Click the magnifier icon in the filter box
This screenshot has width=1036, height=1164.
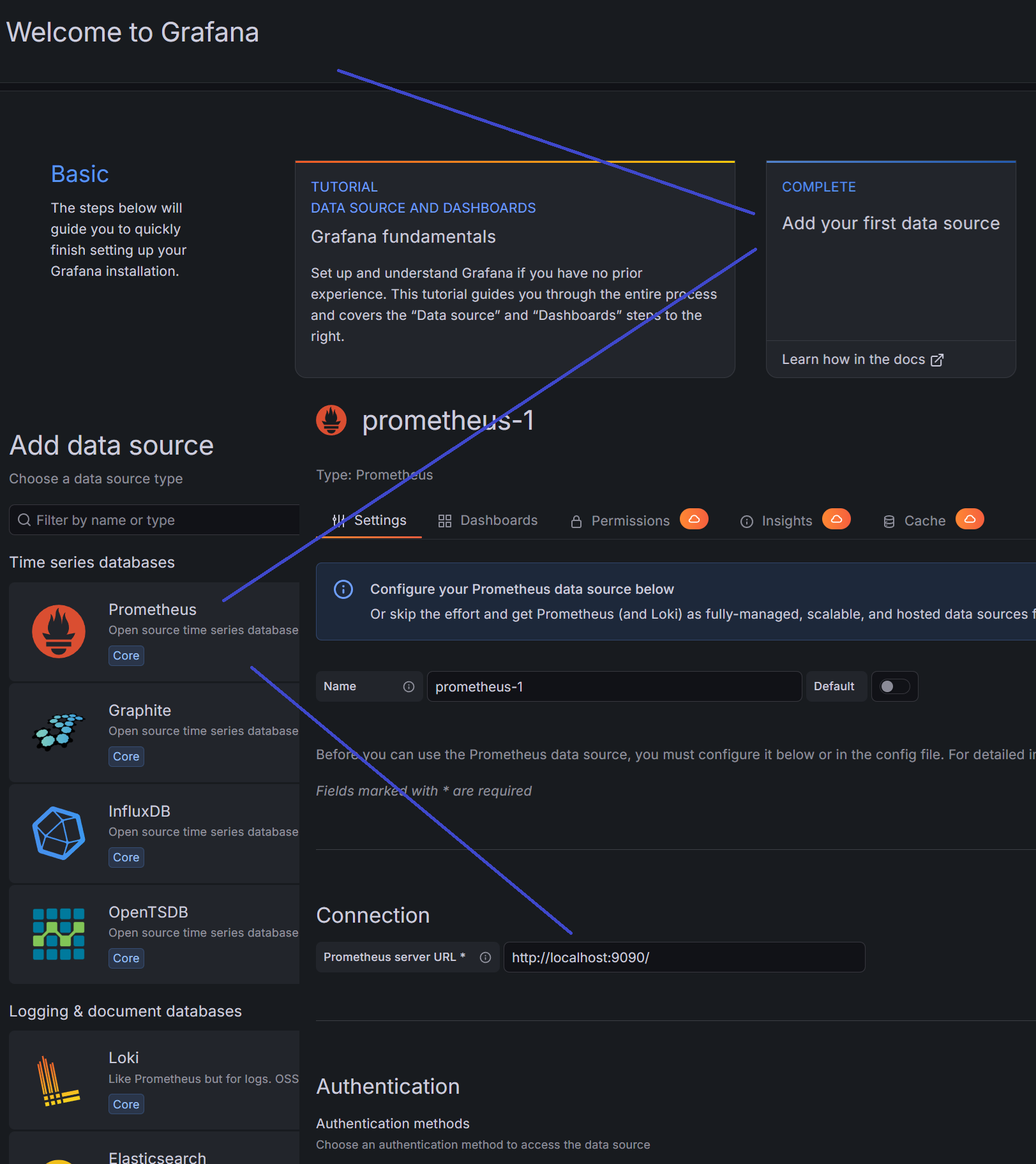click(x=24, y=520)
